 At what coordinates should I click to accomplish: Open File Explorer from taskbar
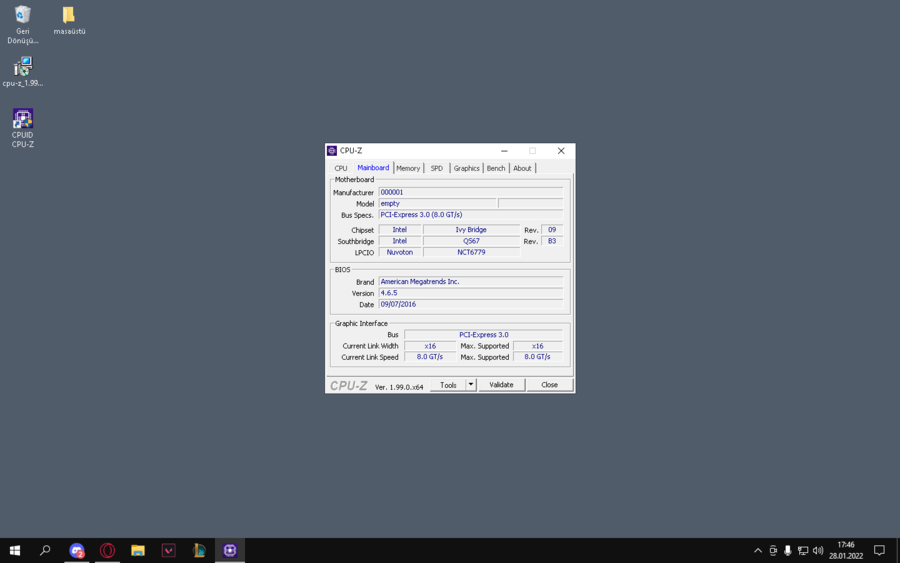tap(138, 550)
